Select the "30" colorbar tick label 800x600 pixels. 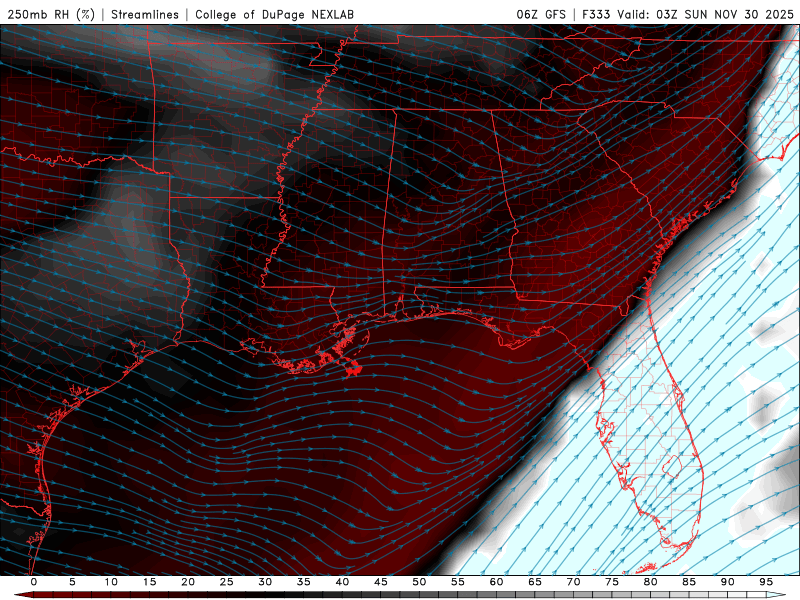(265, 582)
